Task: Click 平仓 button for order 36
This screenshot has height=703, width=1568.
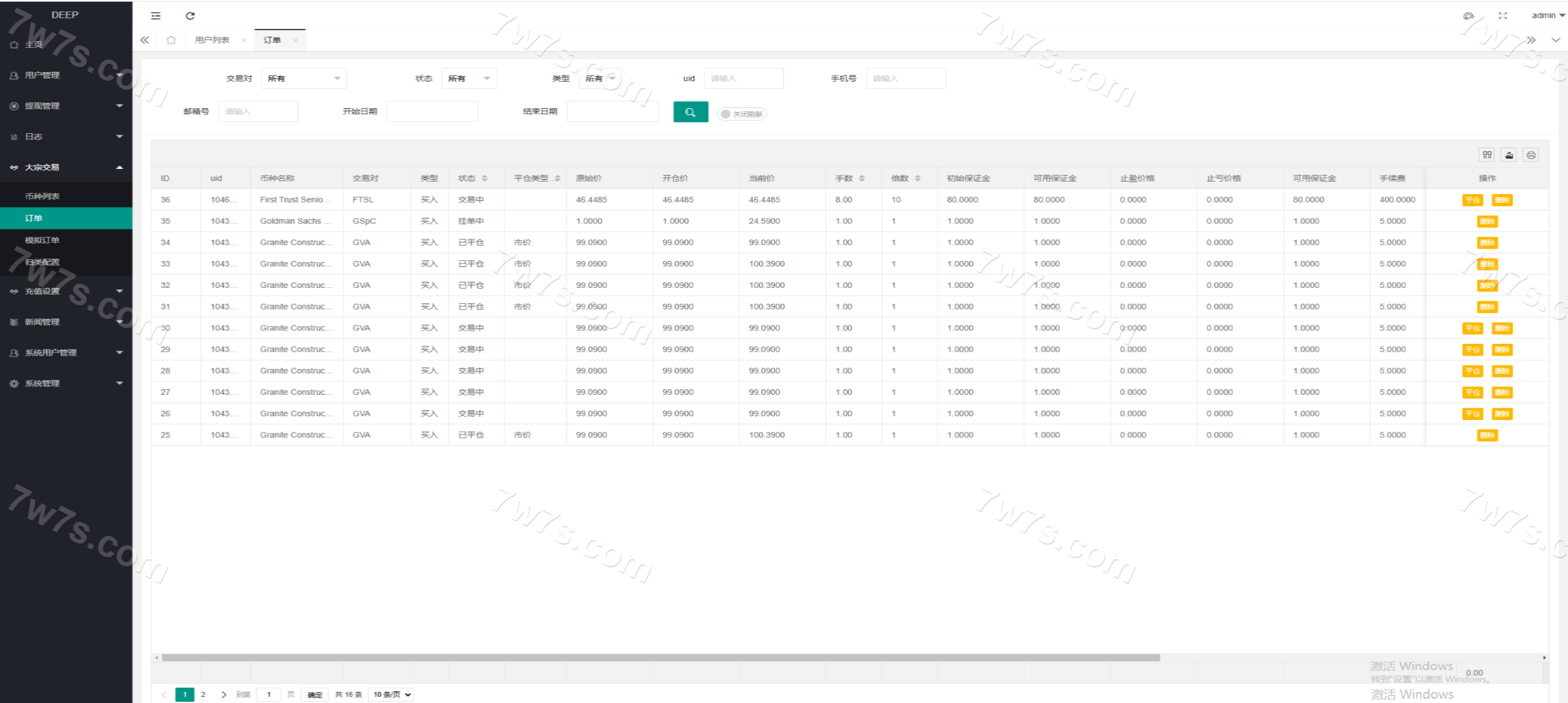Action: pyautogui.click(x=1472, y=200)
